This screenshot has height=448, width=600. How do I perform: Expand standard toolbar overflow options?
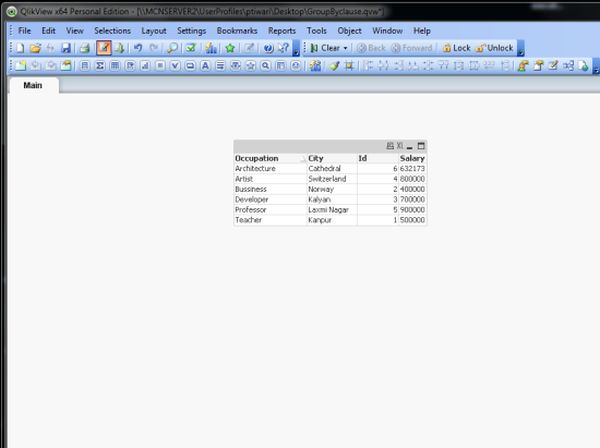pos(296,49)
